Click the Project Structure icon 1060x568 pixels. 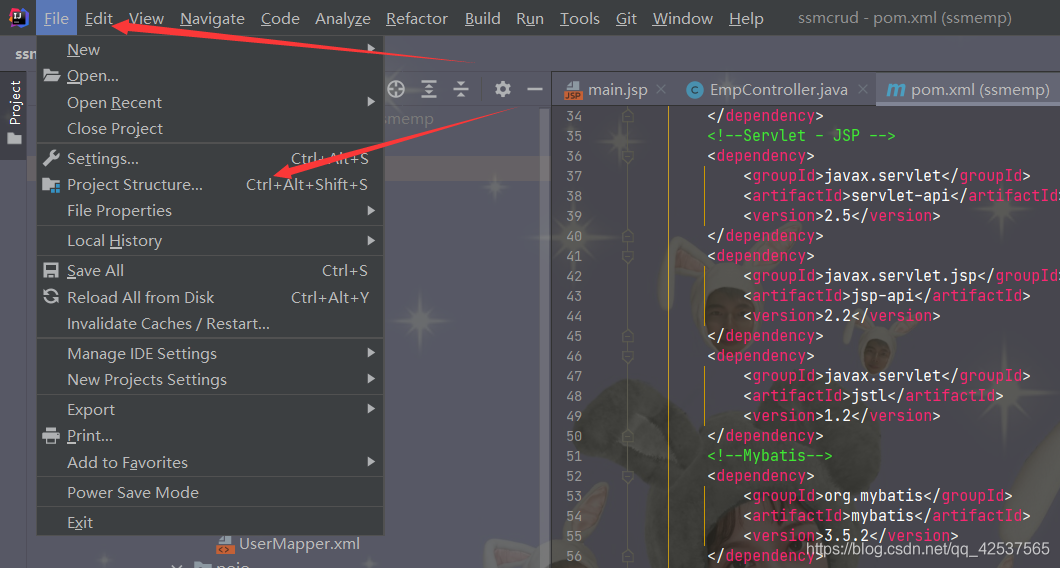point(51,185)
